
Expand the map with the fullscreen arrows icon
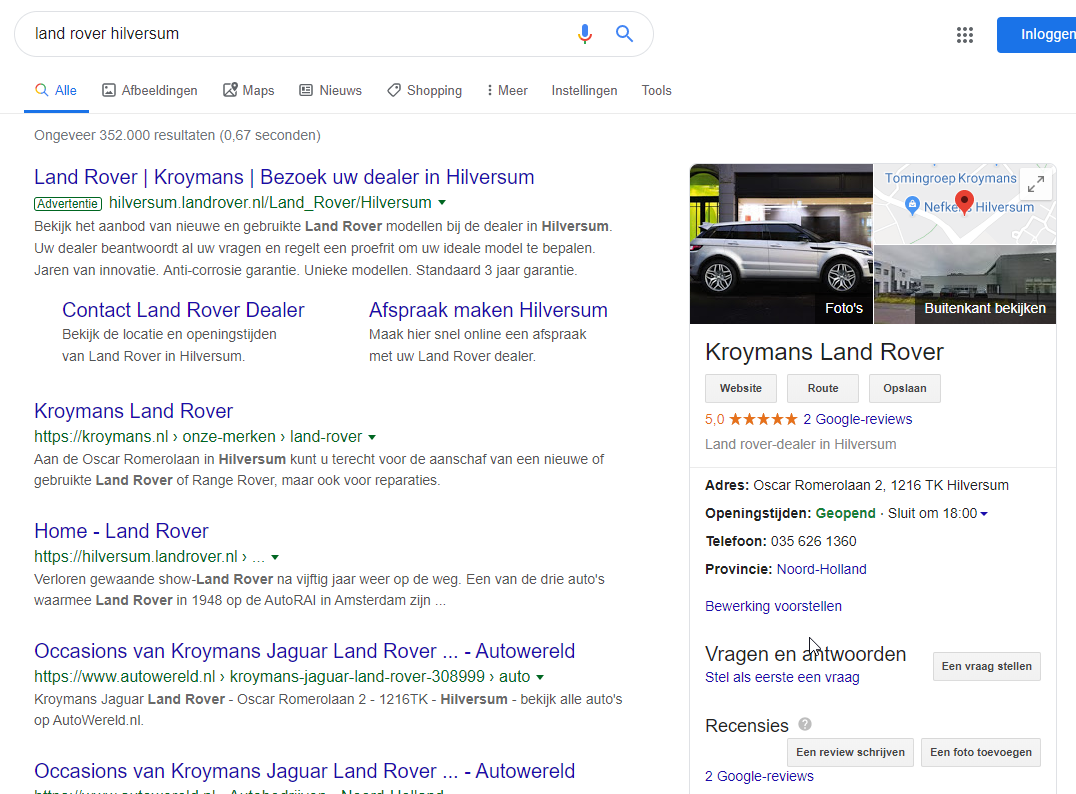(x=1036, y=184)
